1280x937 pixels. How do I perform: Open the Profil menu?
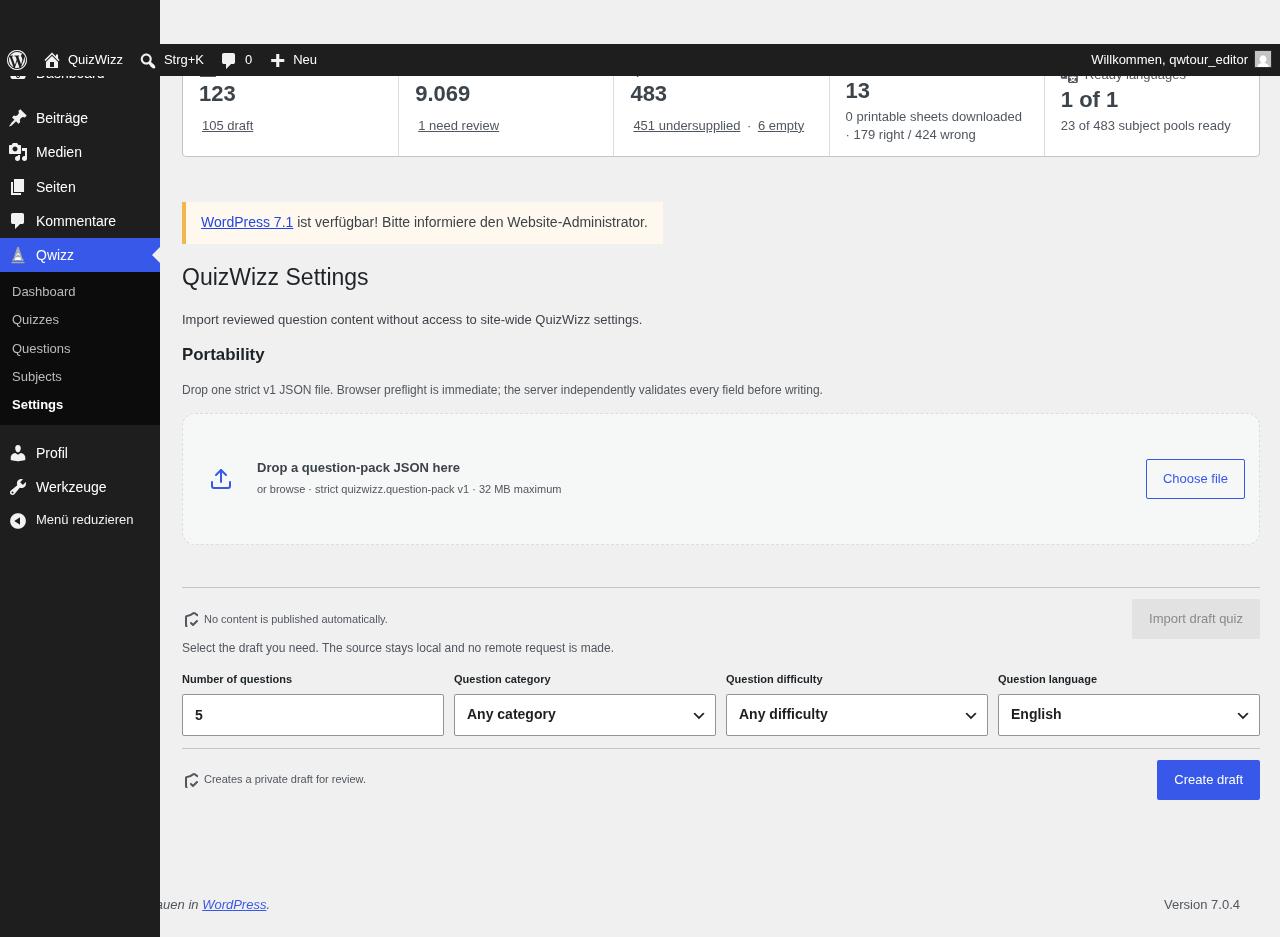point(80,453)
